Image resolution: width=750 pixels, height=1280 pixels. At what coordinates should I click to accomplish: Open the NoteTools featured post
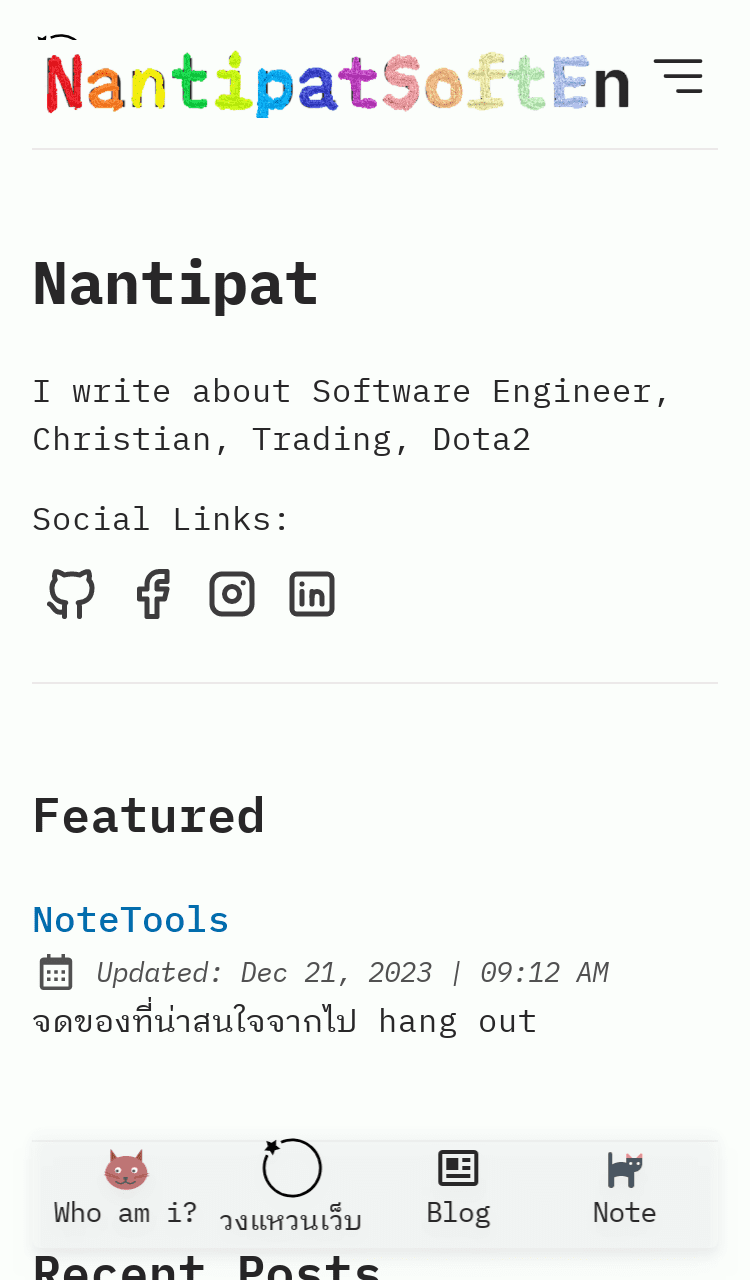point(131,919)
